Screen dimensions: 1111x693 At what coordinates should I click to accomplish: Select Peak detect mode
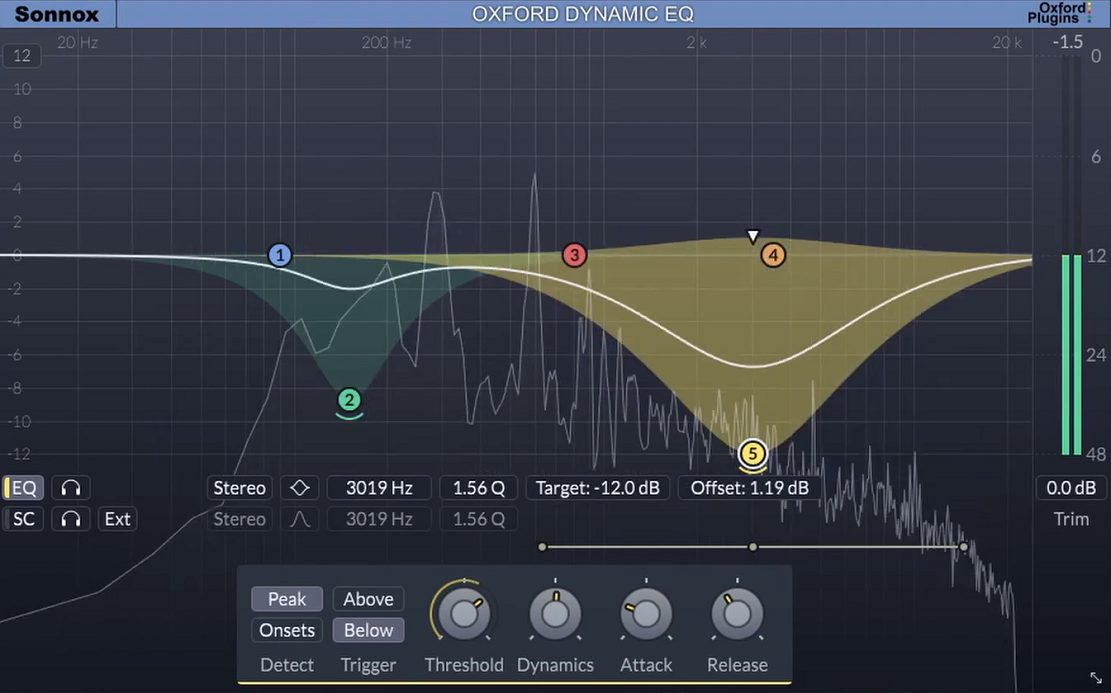point(287,599)
